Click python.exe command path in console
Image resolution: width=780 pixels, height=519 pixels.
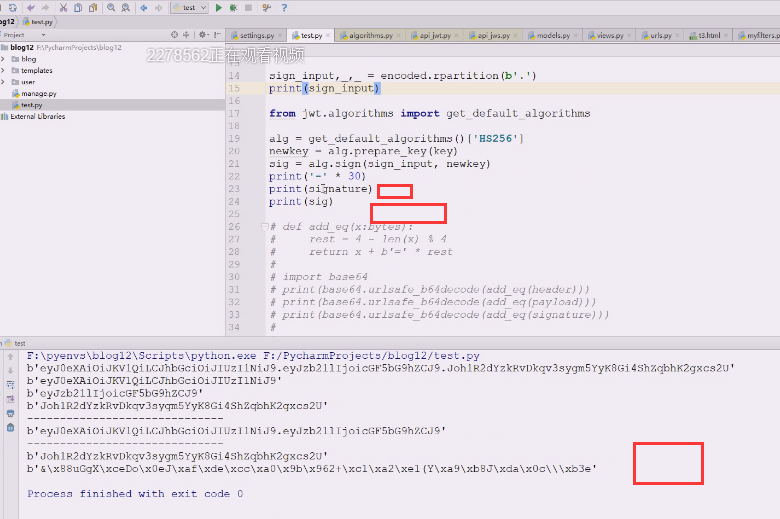[x=142, y=356]
